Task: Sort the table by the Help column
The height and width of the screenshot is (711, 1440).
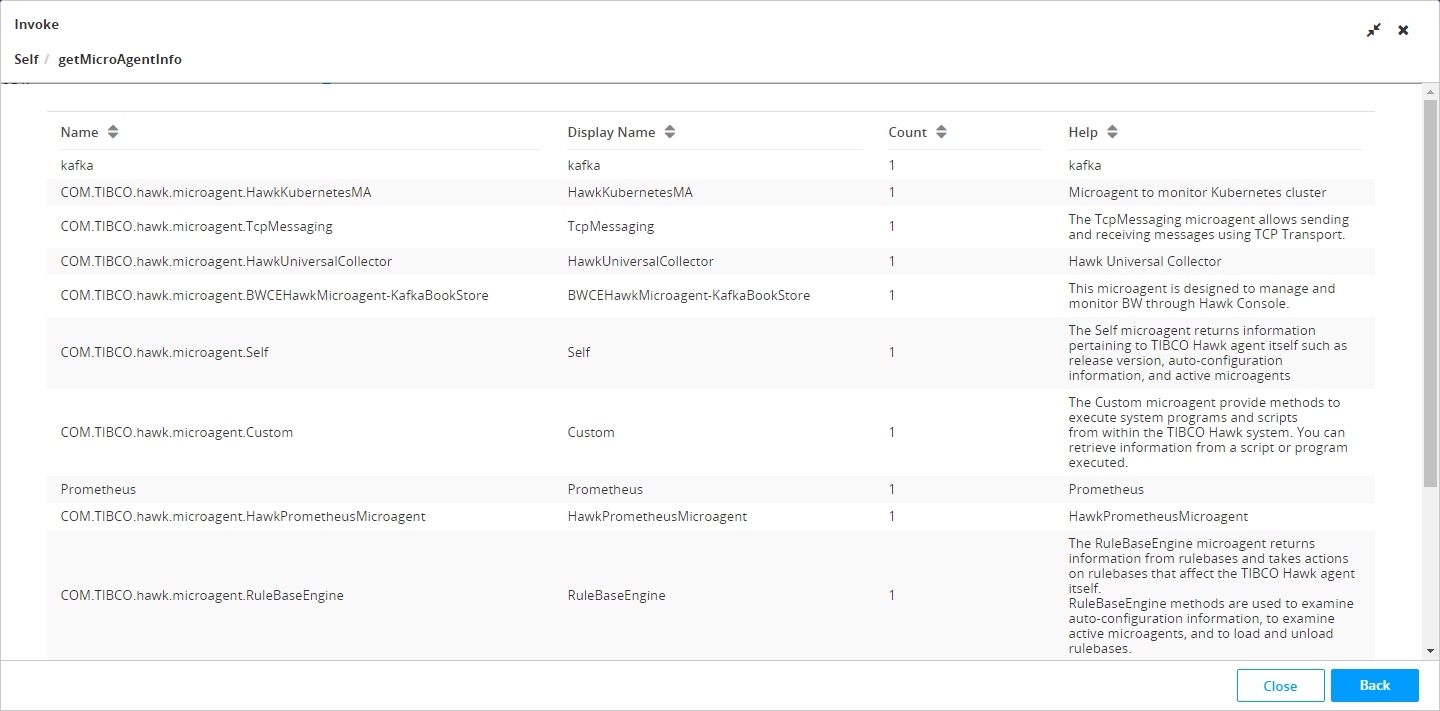Action: coord(1112,132)
